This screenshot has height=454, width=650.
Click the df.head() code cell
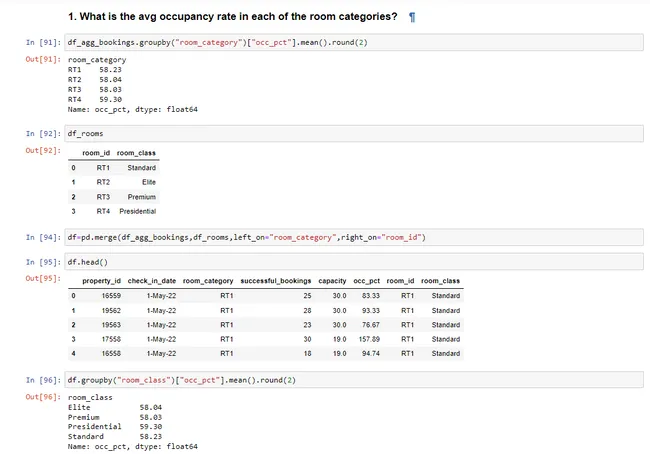coord(350,261)
